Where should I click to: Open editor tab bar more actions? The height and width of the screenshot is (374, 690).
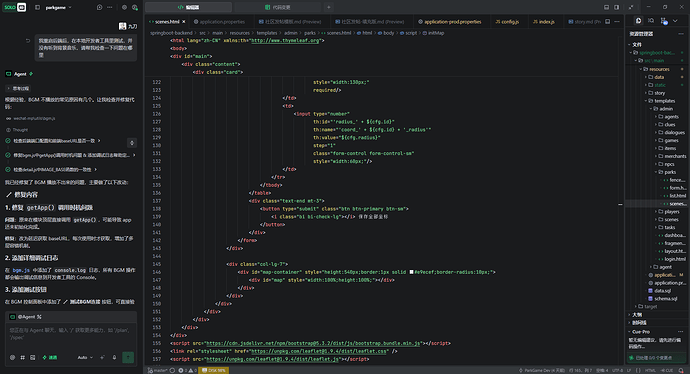[617, 22]
